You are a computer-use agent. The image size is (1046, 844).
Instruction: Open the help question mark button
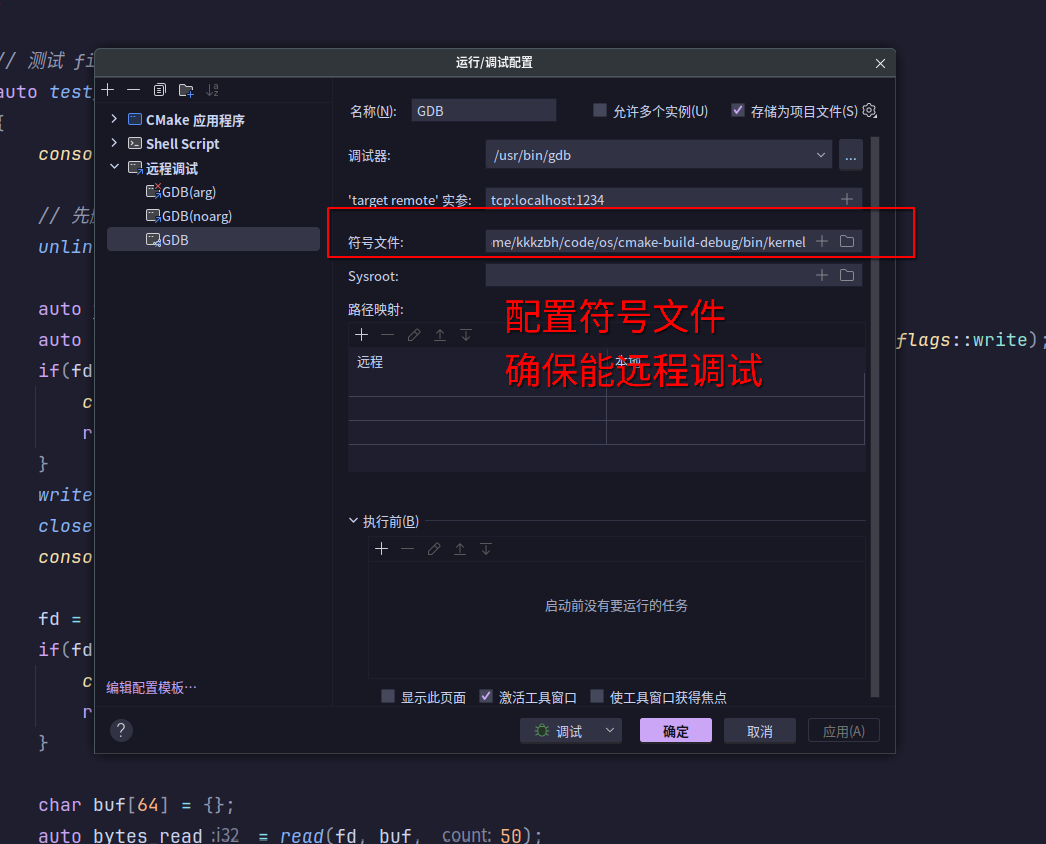coord(121,731)
